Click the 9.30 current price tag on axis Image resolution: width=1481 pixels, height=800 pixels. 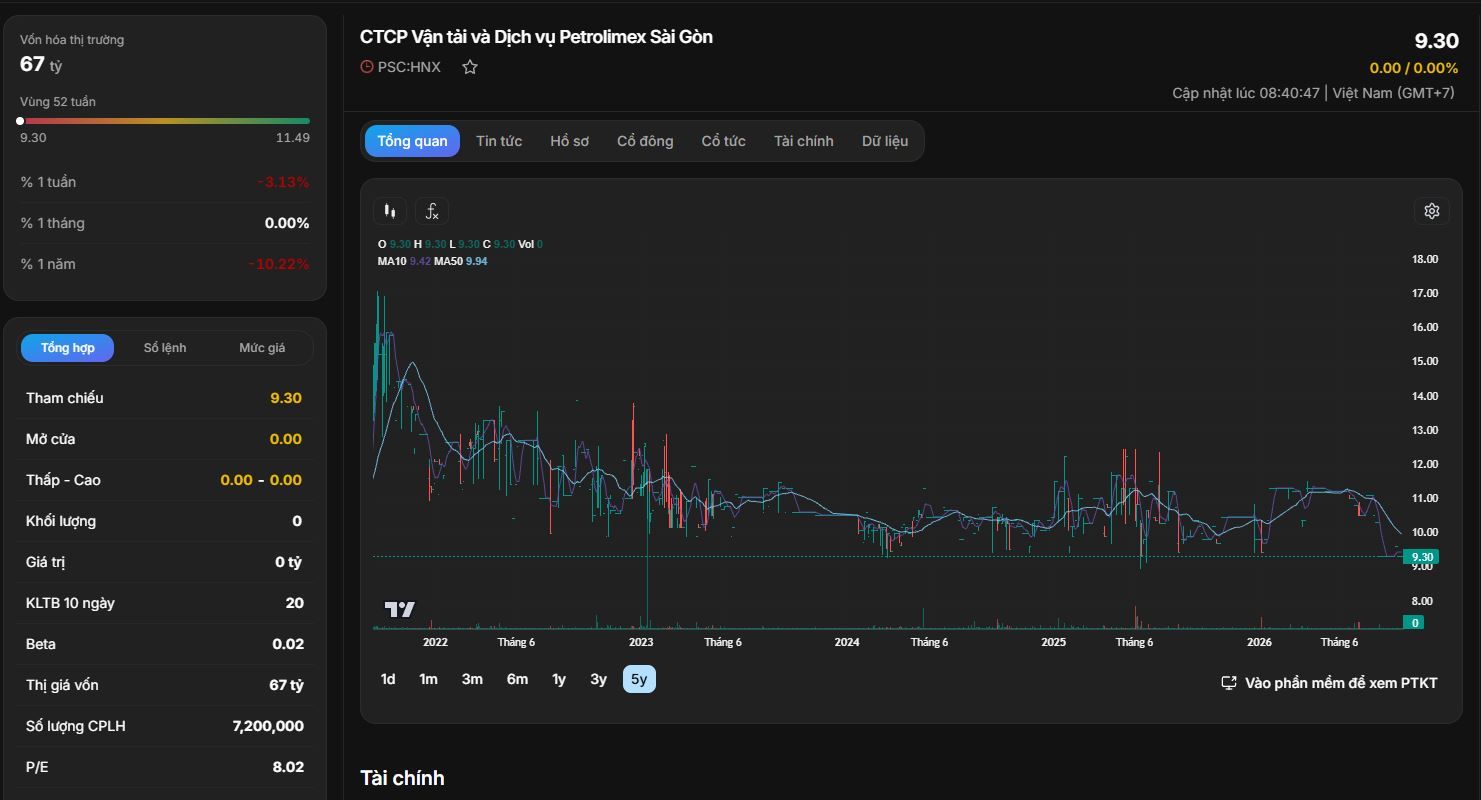point(1421,557)
